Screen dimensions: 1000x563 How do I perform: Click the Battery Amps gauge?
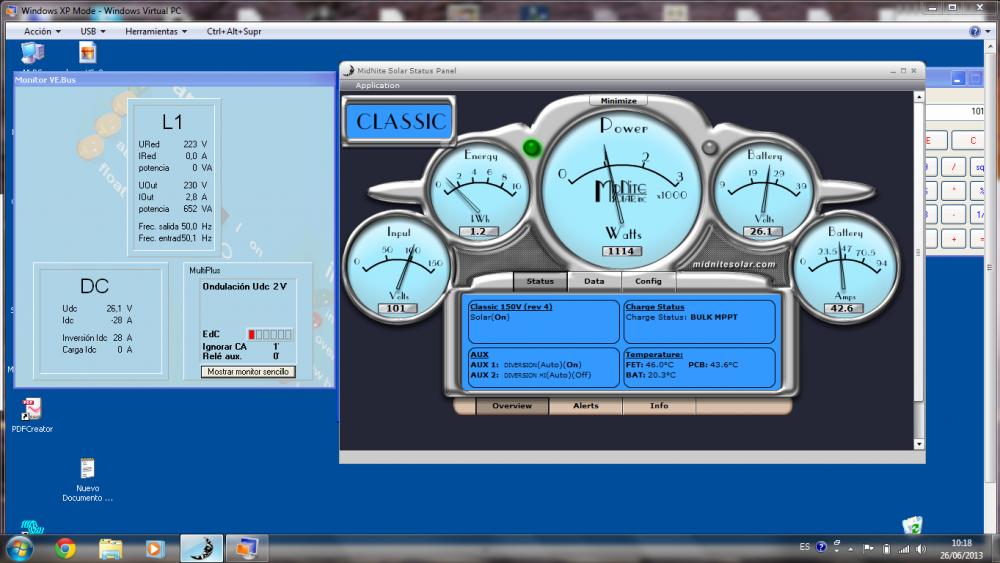845,267
